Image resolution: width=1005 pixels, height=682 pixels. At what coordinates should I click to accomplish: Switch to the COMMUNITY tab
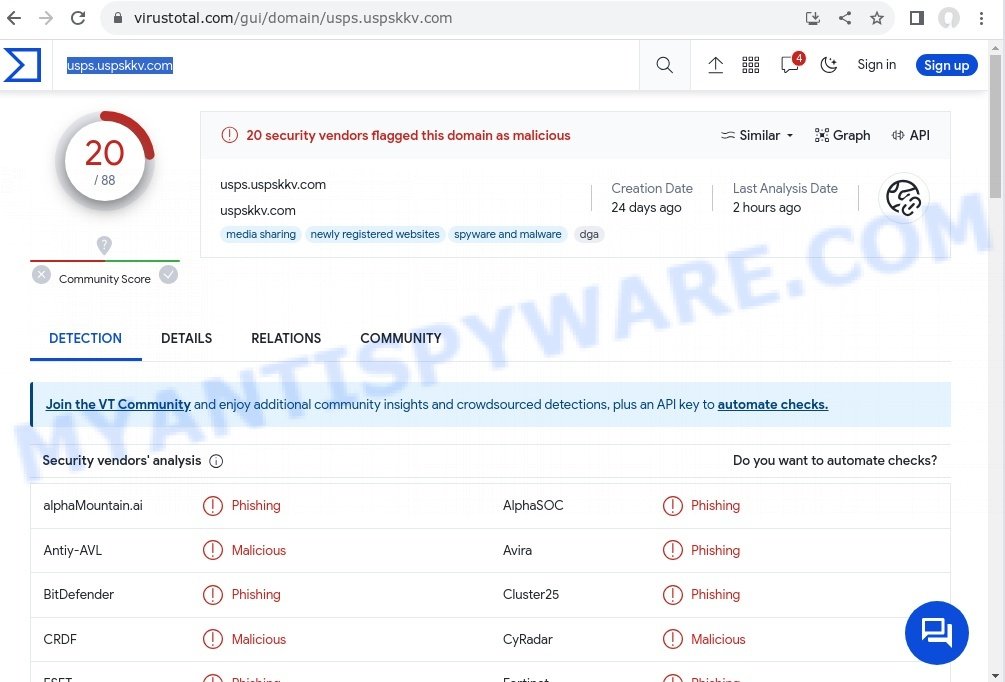[x=401, y=338]
